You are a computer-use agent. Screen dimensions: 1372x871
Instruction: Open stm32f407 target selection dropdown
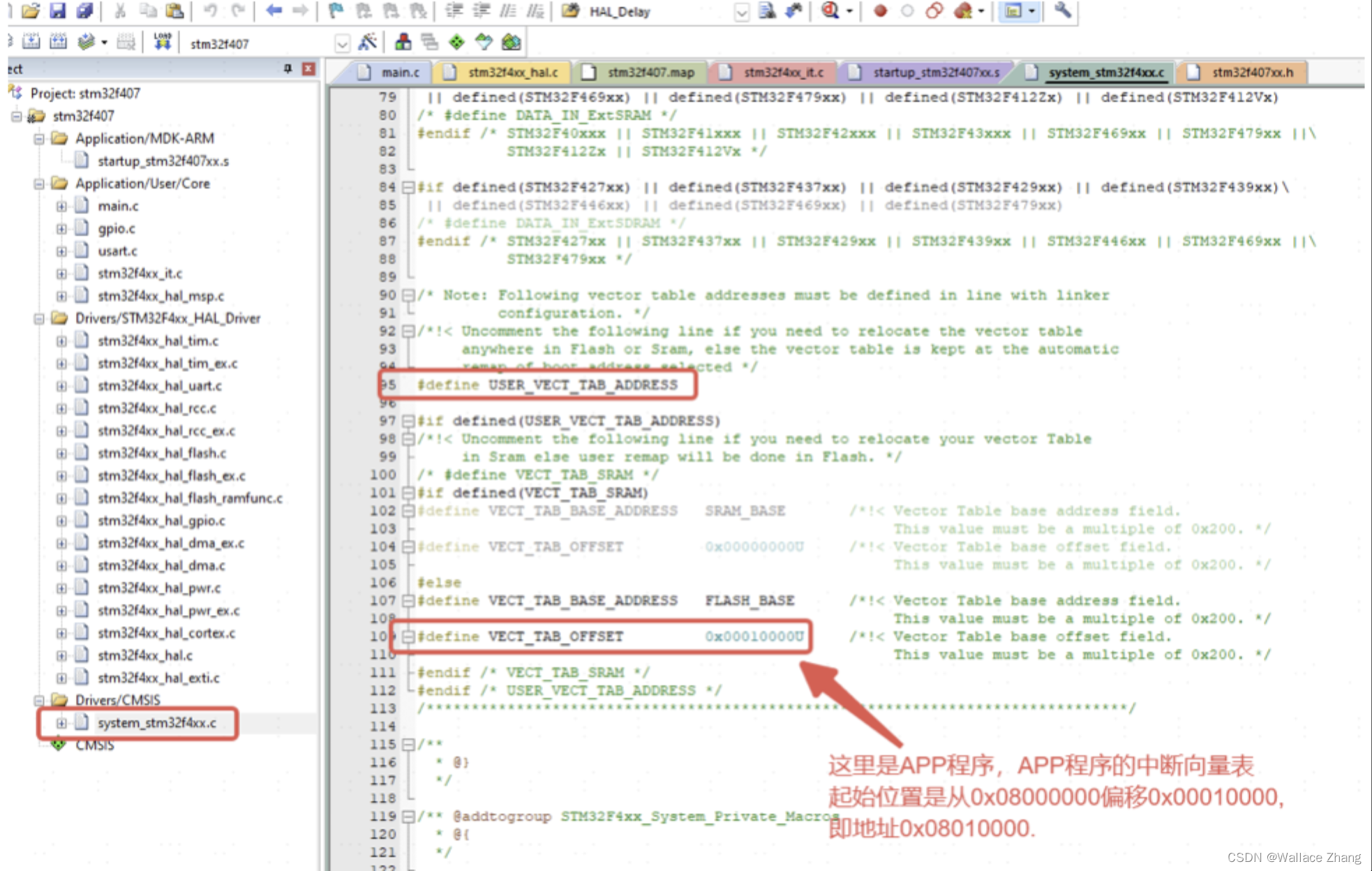click(x=342, y=44)
